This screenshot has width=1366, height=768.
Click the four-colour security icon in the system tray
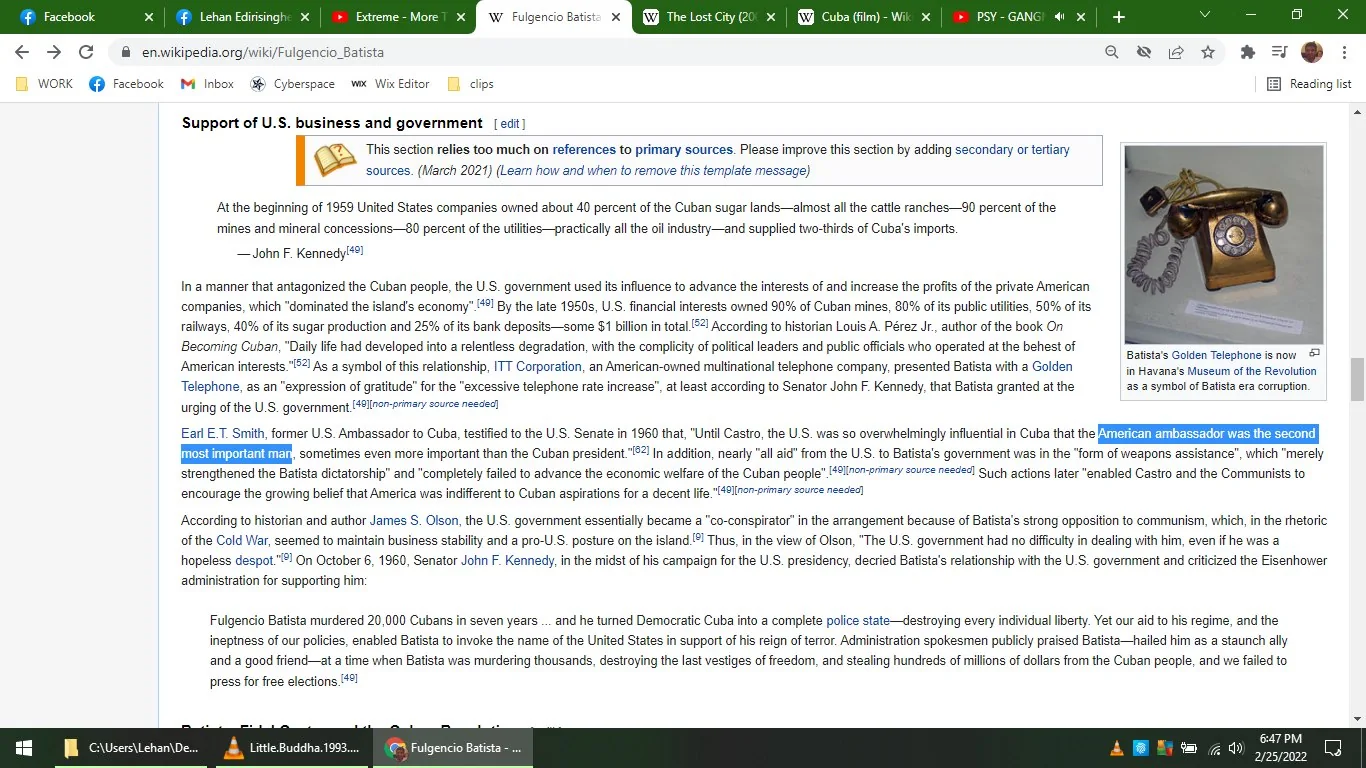[1165, 748]
